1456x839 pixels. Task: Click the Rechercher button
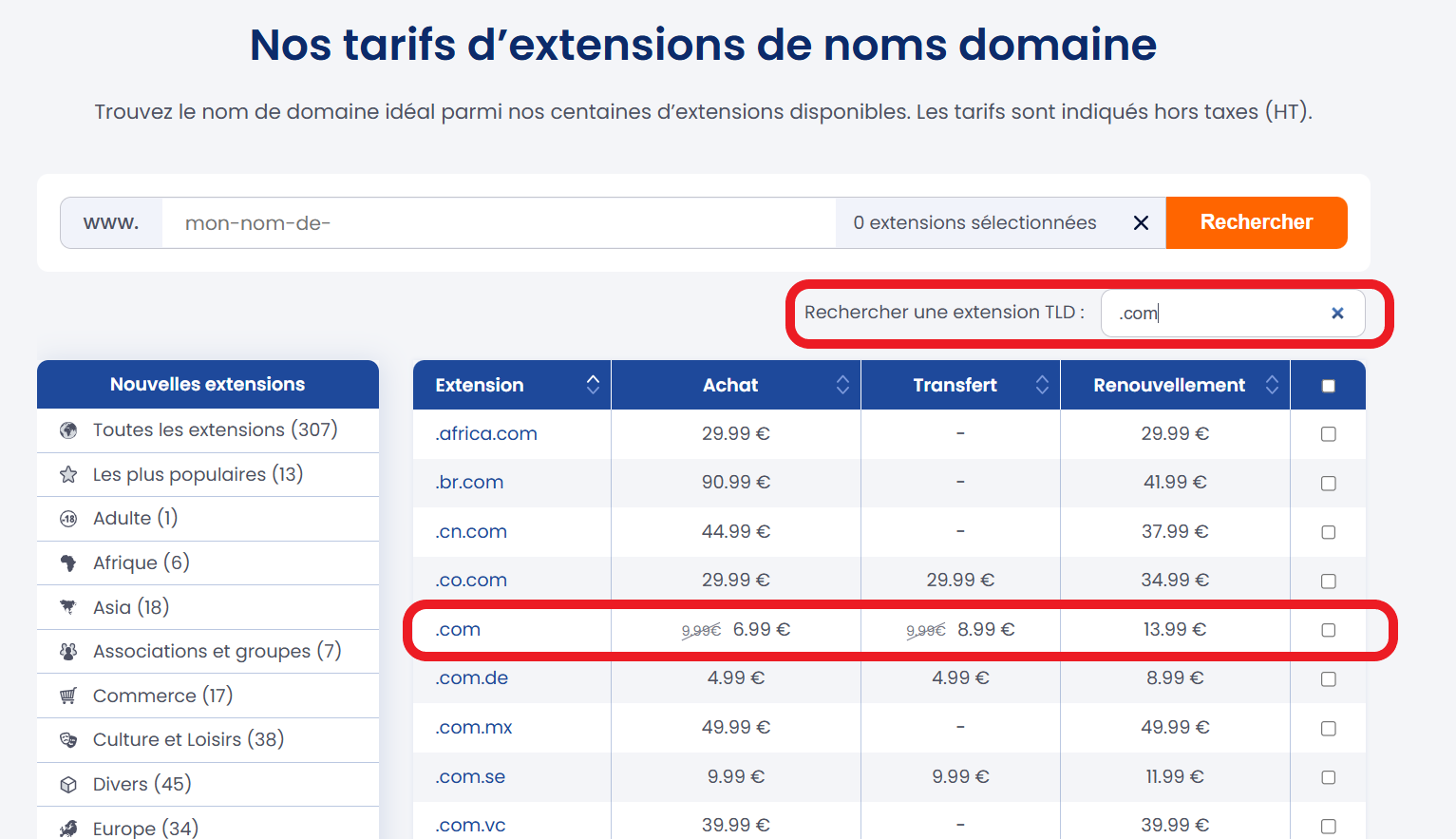point(1257,221)
